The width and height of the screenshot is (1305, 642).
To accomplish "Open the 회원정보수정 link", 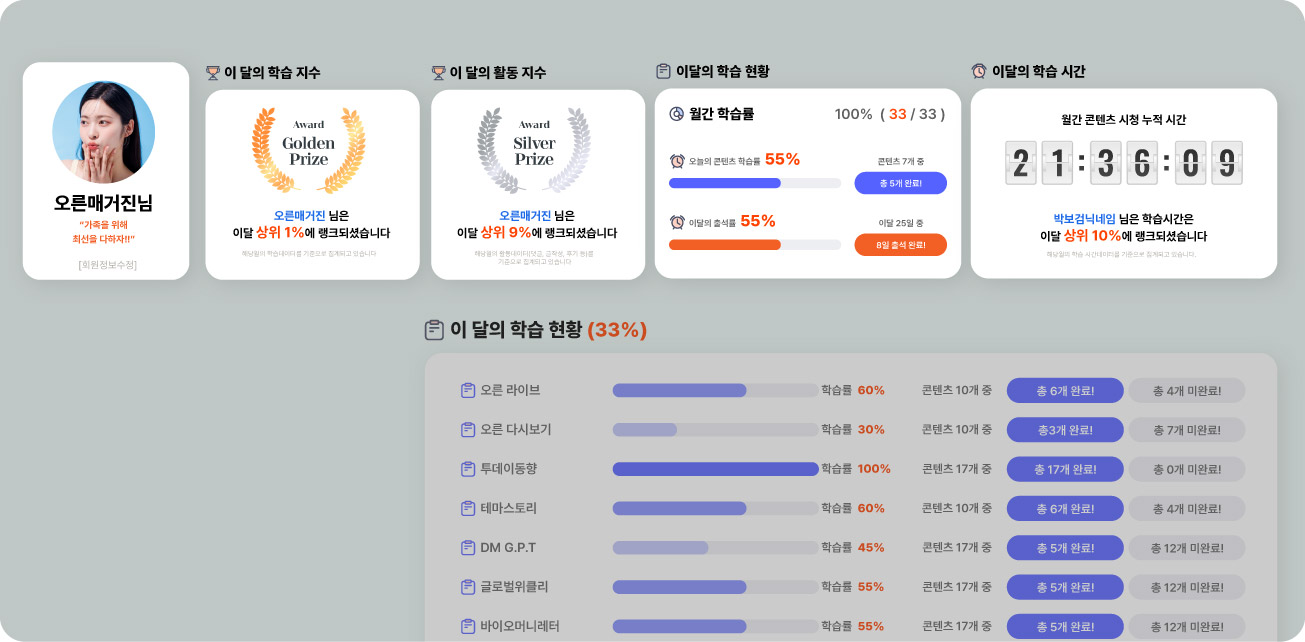I will coord(106,265).
